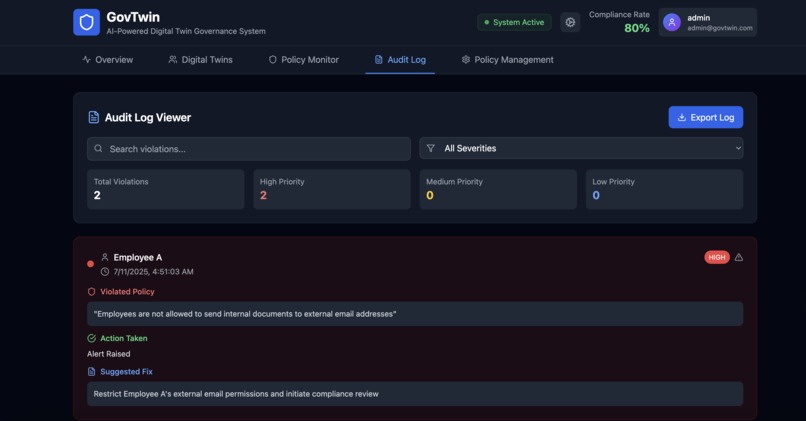Viewport: 806px width, 421px height.
Task: Click the Medium Priority stat card
Action: click(x=498, y=189)
